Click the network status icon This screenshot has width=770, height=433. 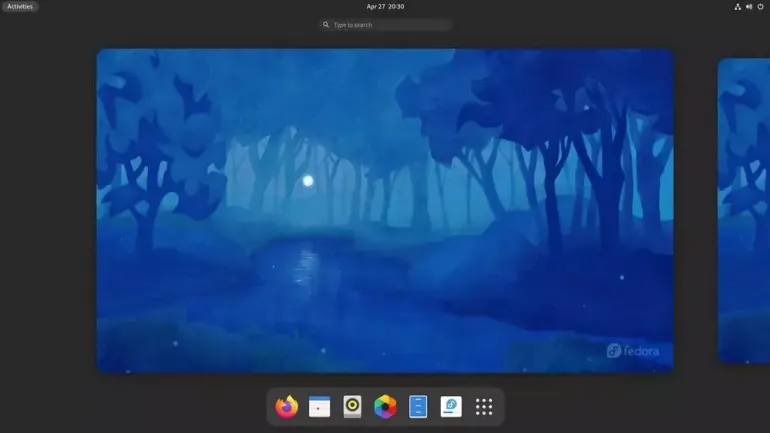click(737, 6)
